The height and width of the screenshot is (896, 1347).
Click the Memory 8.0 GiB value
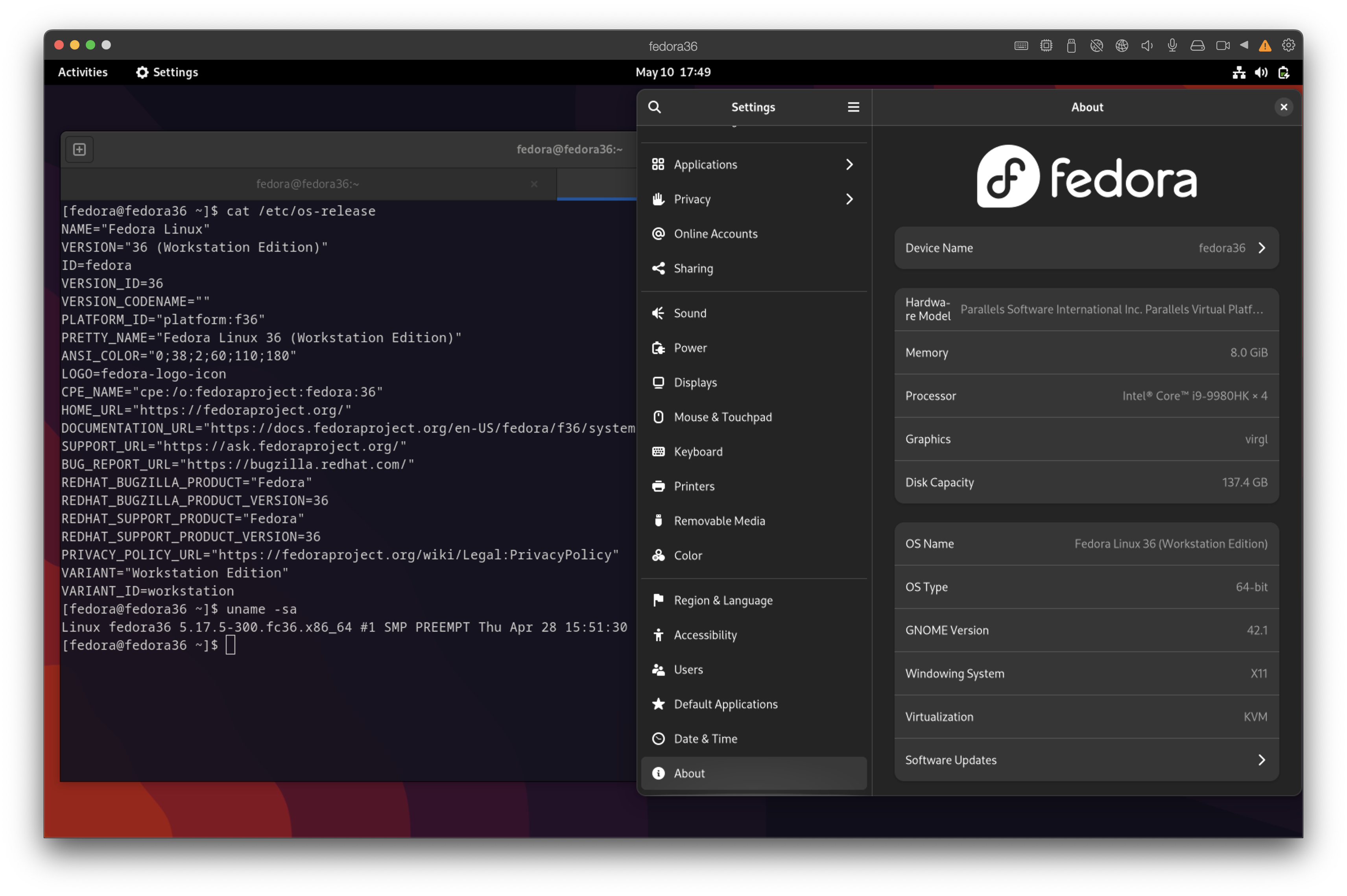point(1249,352)
